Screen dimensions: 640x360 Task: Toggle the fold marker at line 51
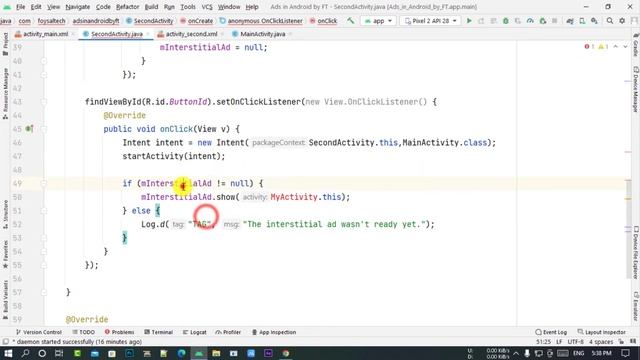pyautogui.click(x=44, y=211)
